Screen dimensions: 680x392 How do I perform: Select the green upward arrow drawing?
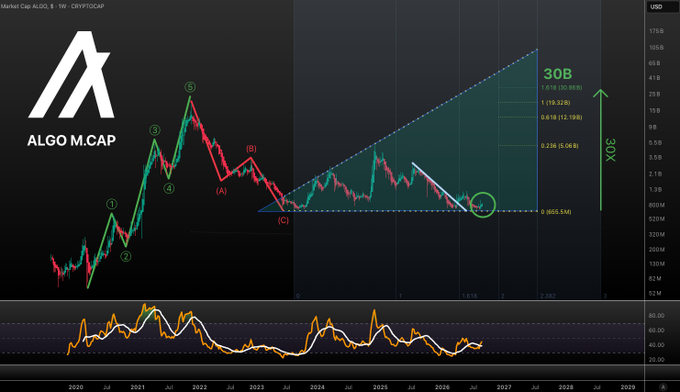click(601, 150)
